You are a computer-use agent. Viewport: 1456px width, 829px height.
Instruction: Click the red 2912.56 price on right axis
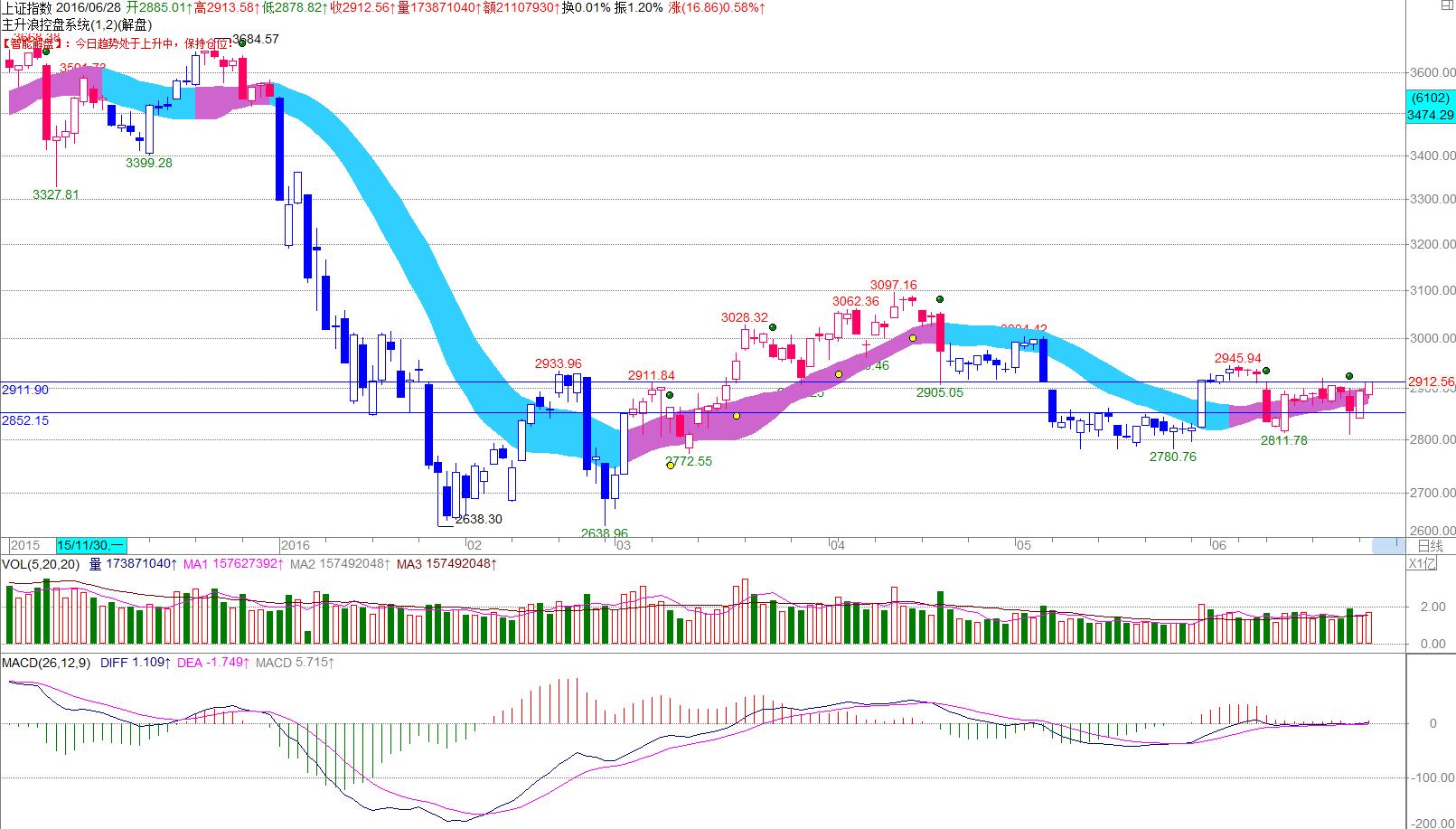point(1432,382)
